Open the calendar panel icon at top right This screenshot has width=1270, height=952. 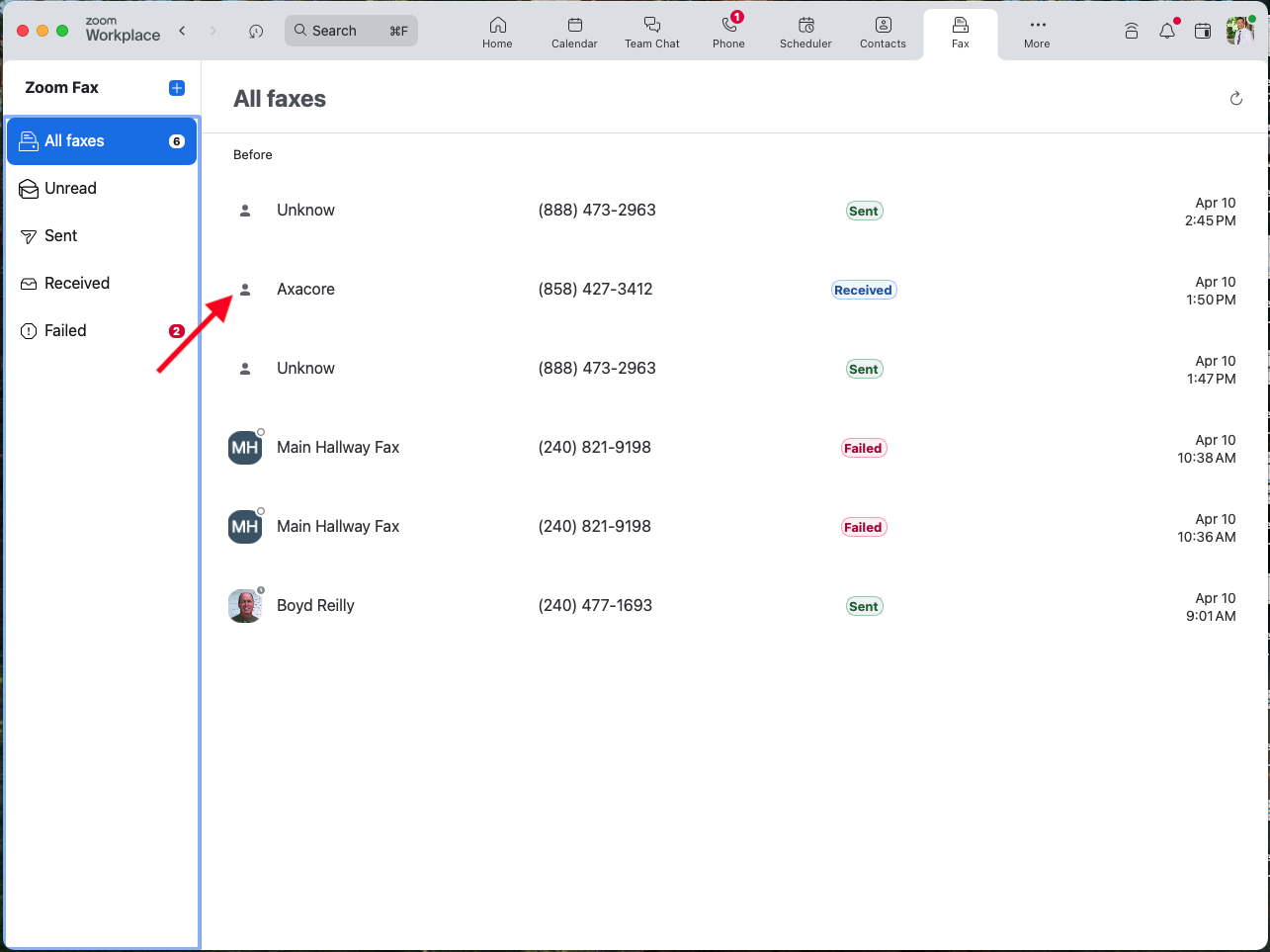pyautogui.click(x=1203, y=31)
